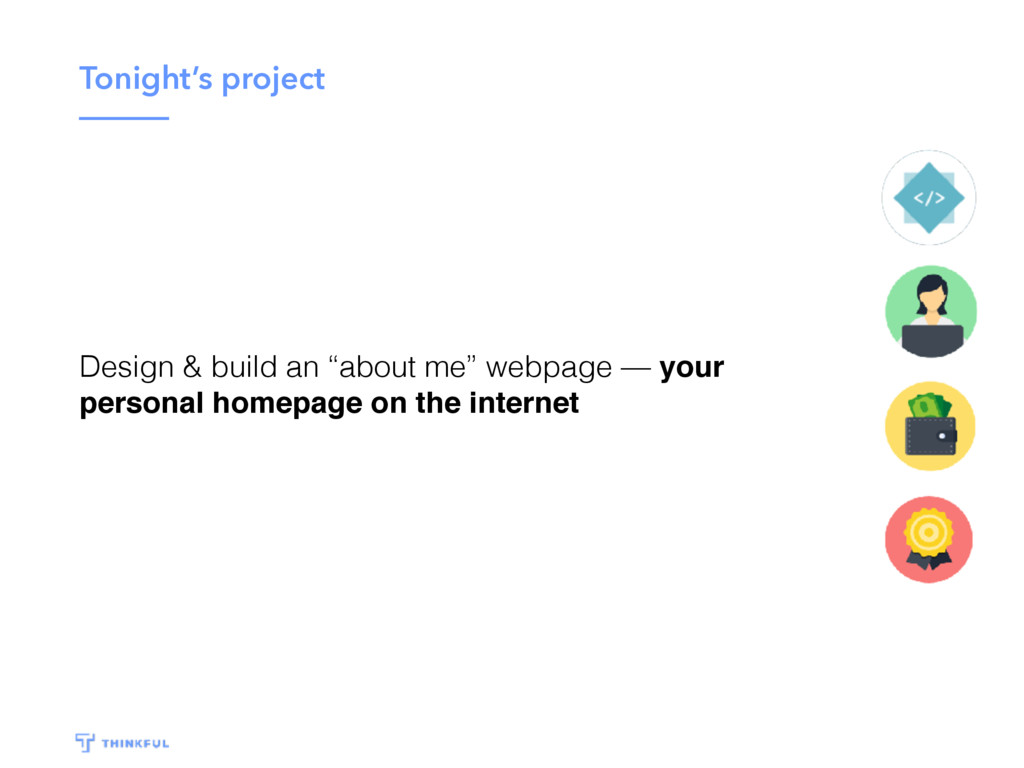Click the THINKFUL wordmark text
The width and height of the screenshot is (1024, 768).
(x=135, y=743)
